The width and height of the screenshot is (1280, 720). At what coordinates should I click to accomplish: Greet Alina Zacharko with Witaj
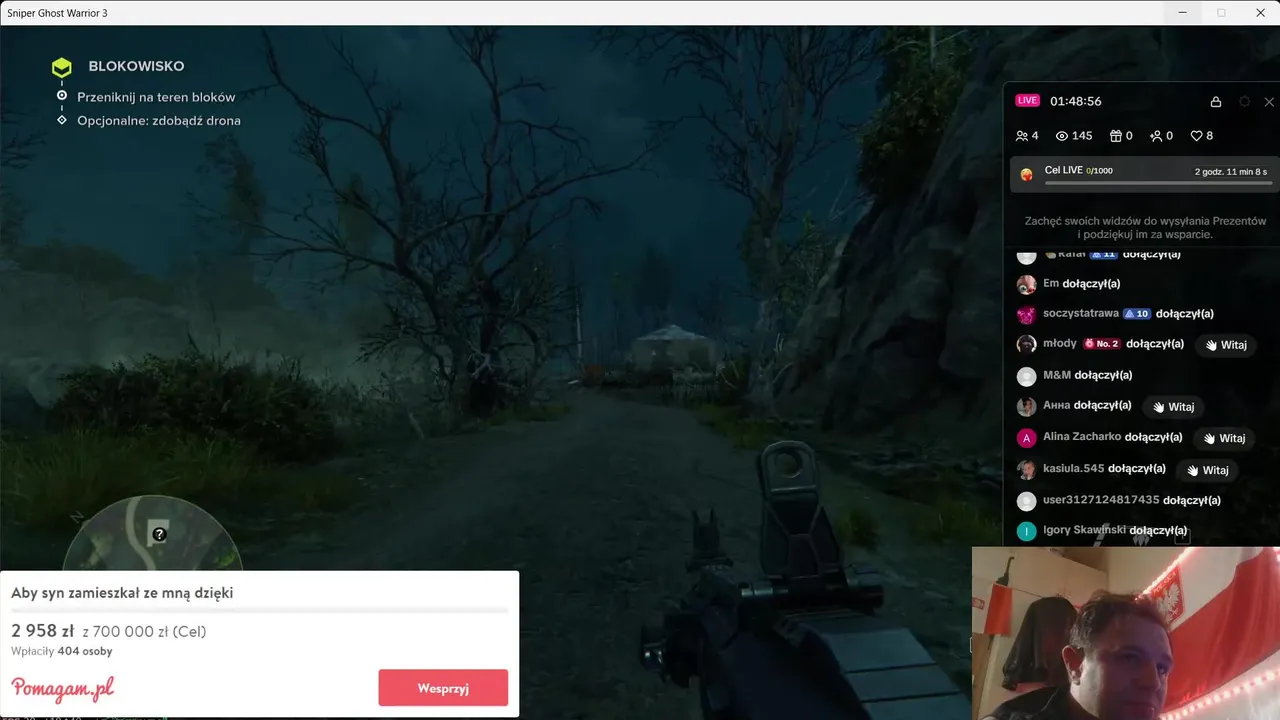point(1224,438)
